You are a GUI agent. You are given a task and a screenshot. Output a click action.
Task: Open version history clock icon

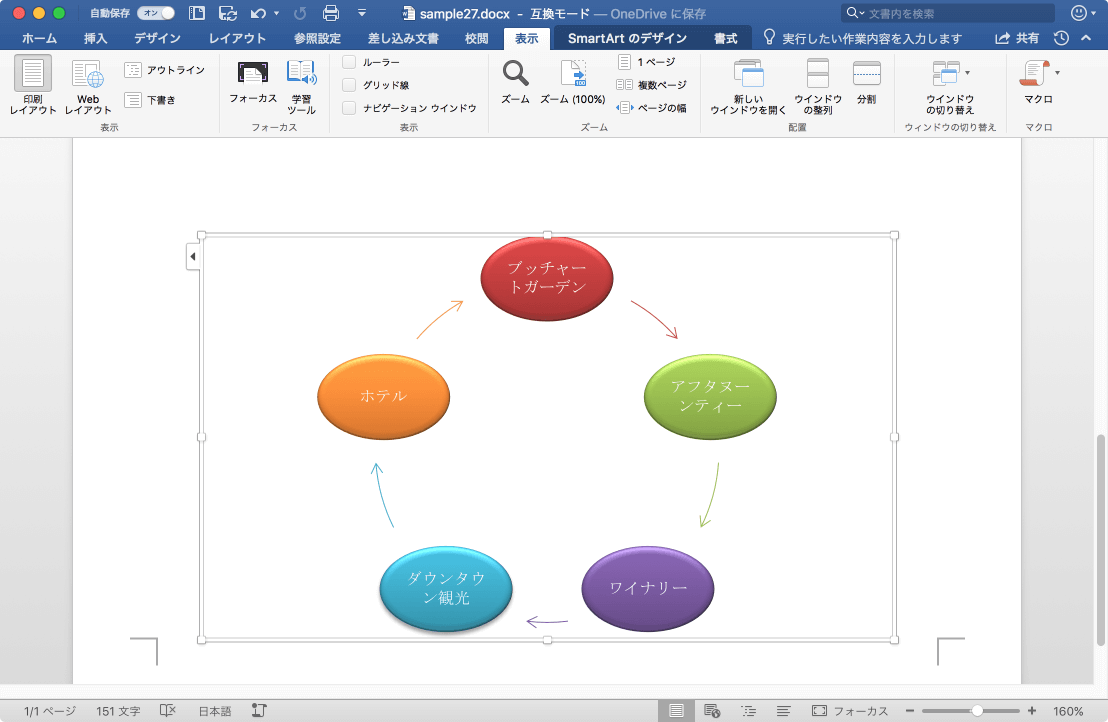coord(1061,38)
